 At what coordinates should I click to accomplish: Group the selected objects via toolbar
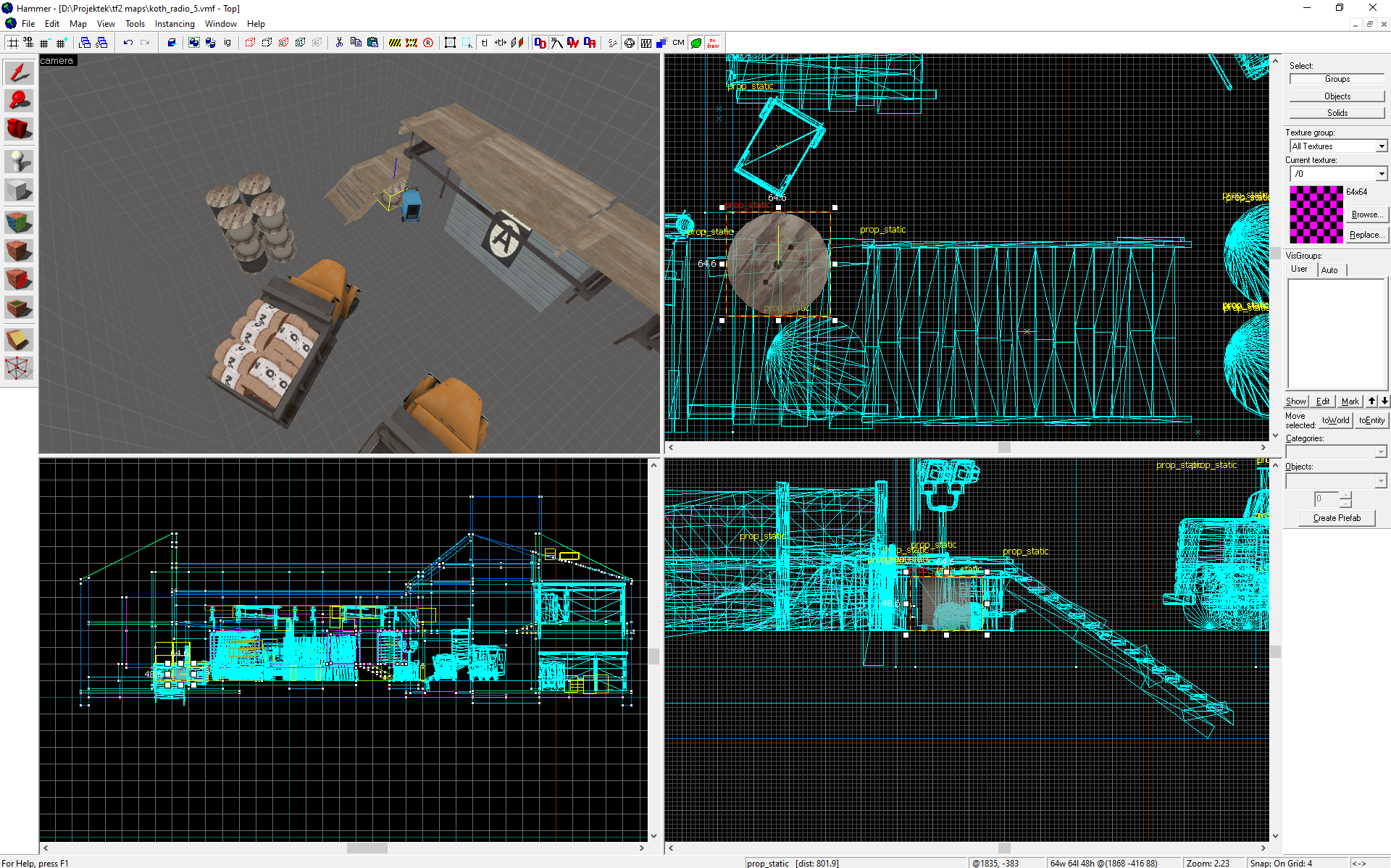pyautogui.click(x=193, y=43)
